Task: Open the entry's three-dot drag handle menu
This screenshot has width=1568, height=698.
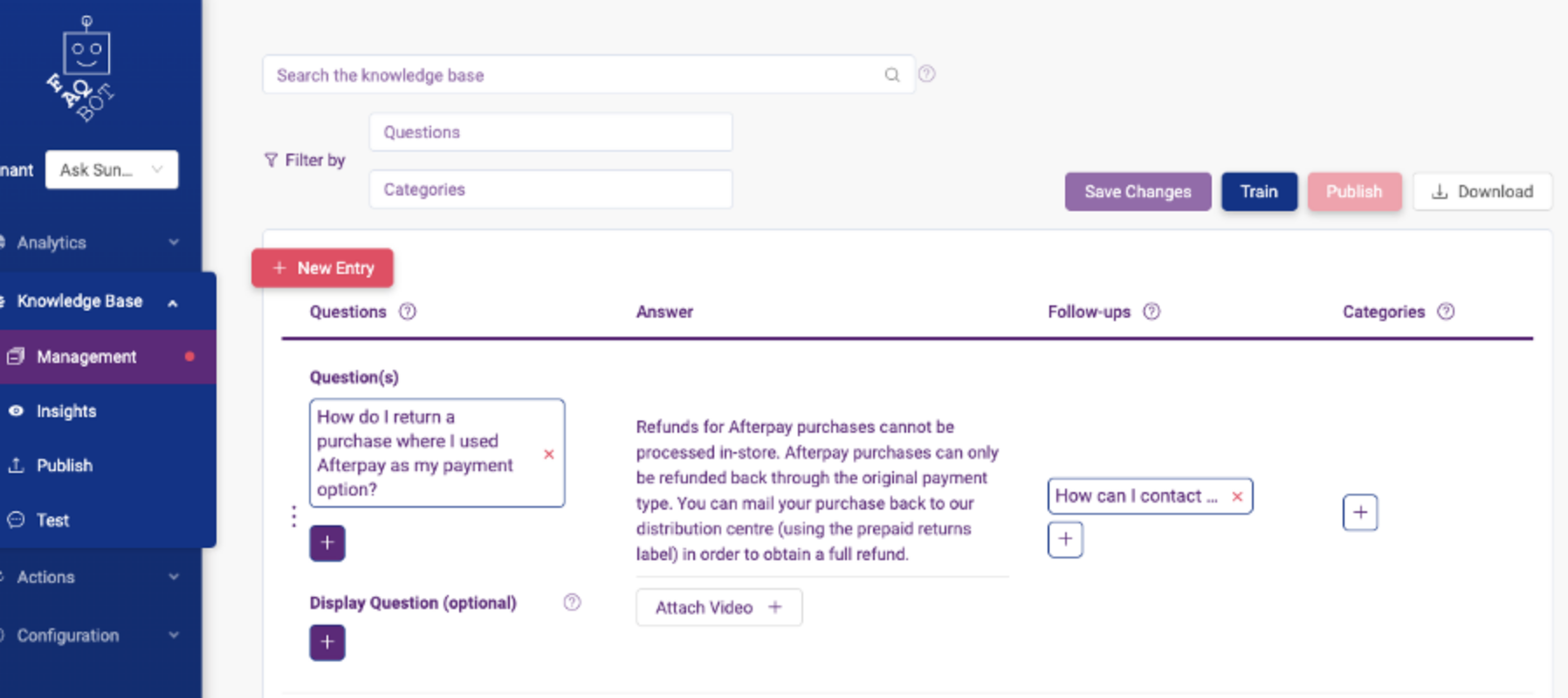Action: coord(293,517)
